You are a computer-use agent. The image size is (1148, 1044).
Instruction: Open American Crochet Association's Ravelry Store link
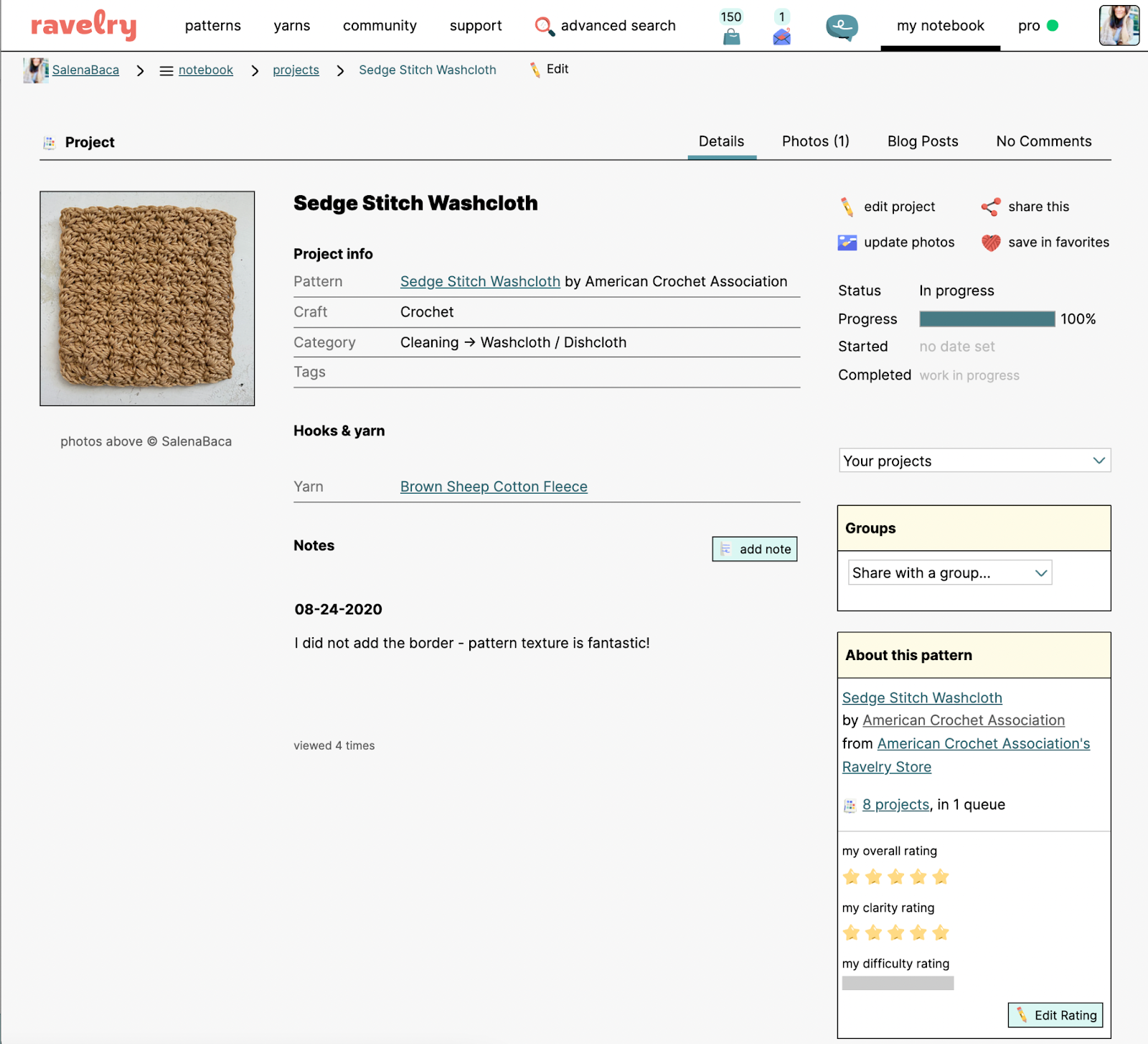point(966,756)
